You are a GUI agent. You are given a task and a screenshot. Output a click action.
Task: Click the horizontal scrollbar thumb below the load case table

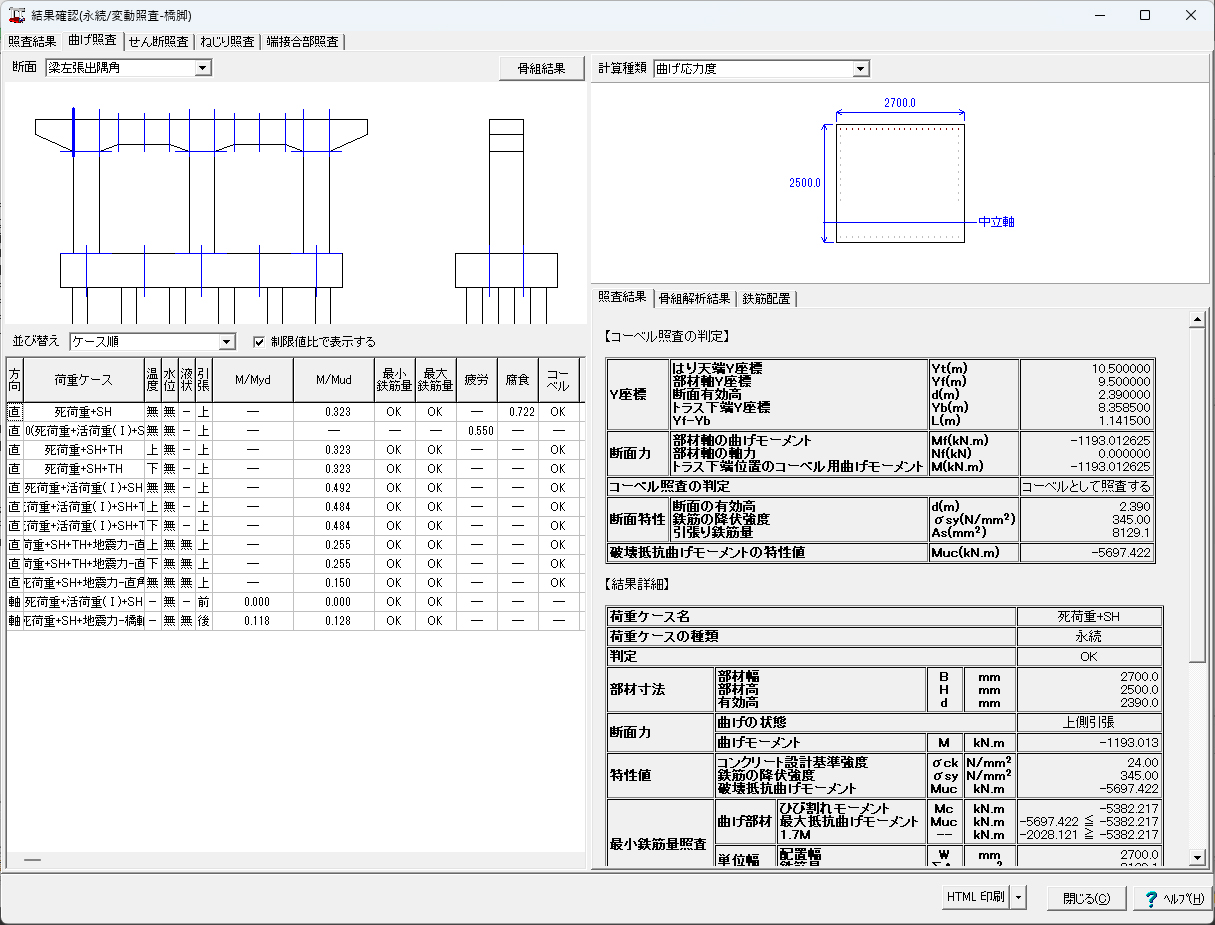pos(33,860)
